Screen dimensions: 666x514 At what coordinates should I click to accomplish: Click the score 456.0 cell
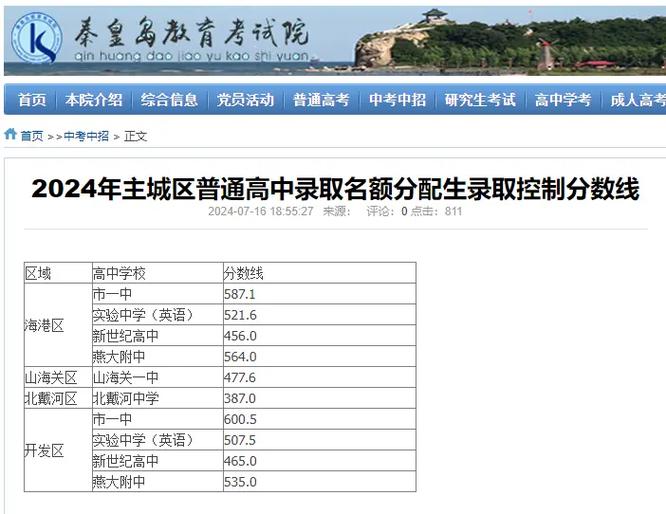point(319,336)
